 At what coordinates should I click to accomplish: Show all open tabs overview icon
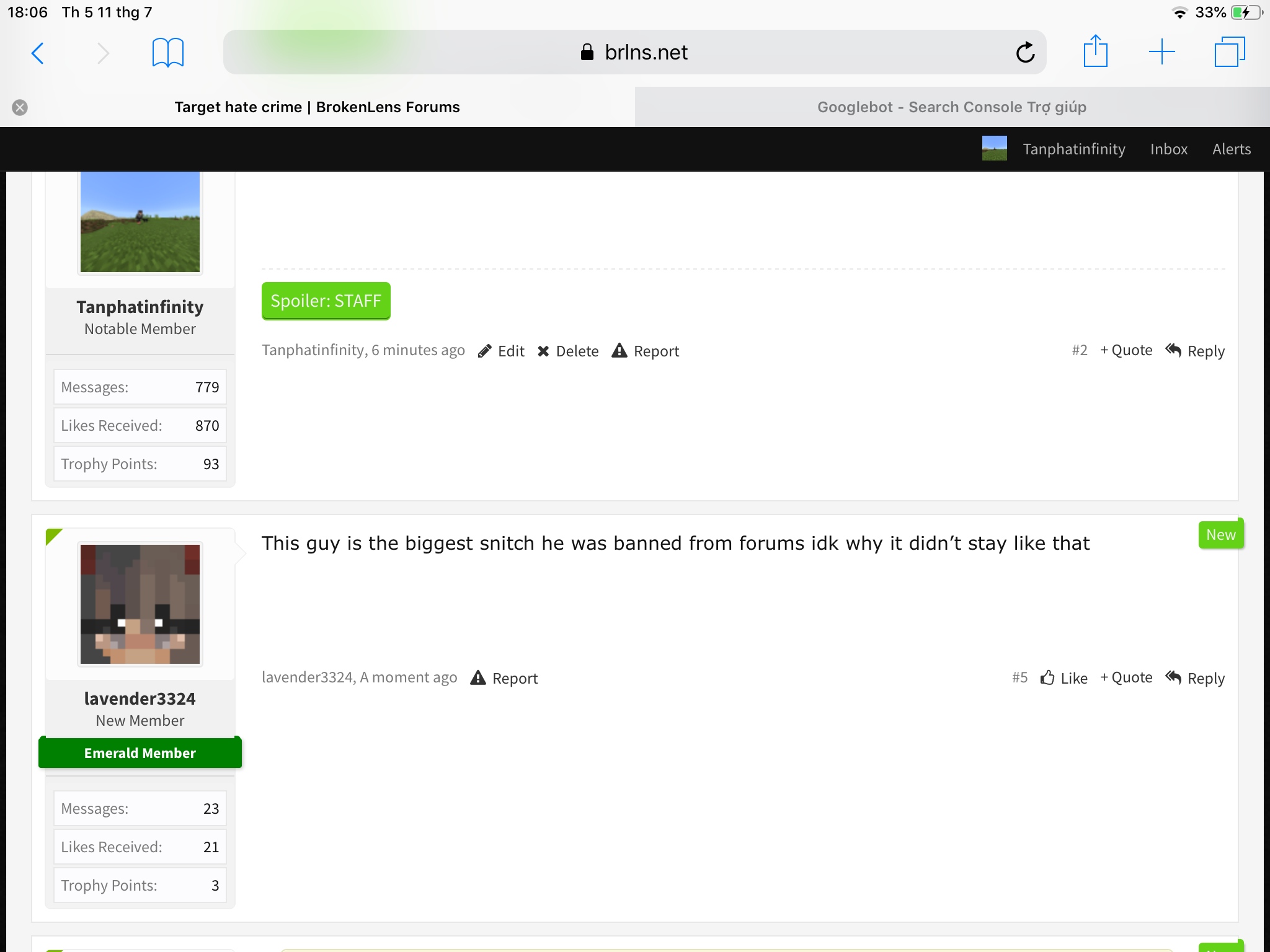(1230, 52)
